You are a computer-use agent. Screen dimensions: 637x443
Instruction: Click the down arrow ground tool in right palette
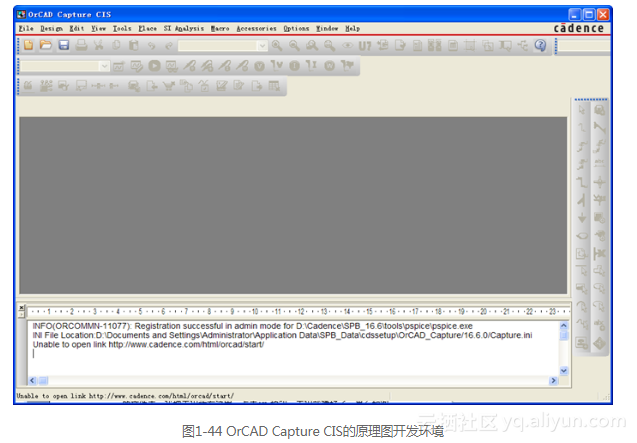click(582, 218)
